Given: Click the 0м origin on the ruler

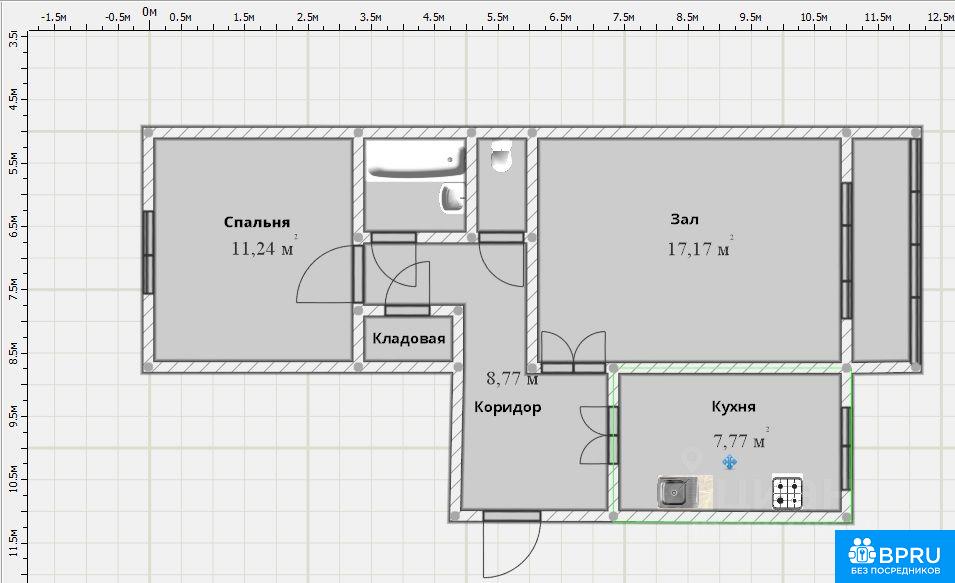Looking at the screenshot, I should [149, 12].
